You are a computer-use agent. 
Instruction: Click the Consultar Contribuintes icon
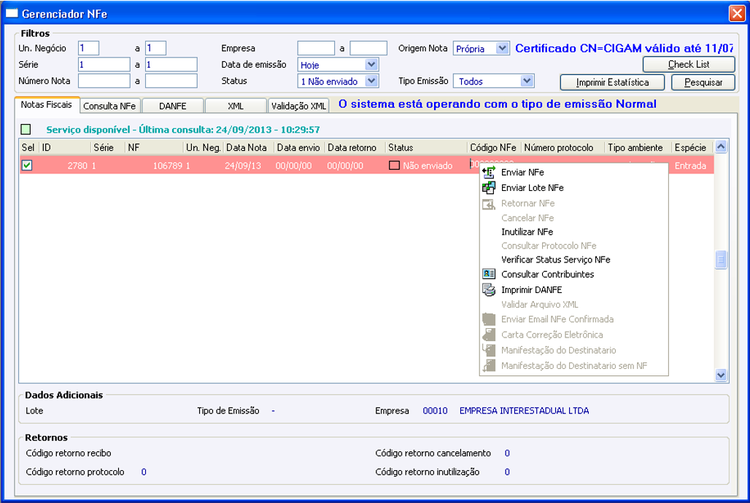point(488,274)
